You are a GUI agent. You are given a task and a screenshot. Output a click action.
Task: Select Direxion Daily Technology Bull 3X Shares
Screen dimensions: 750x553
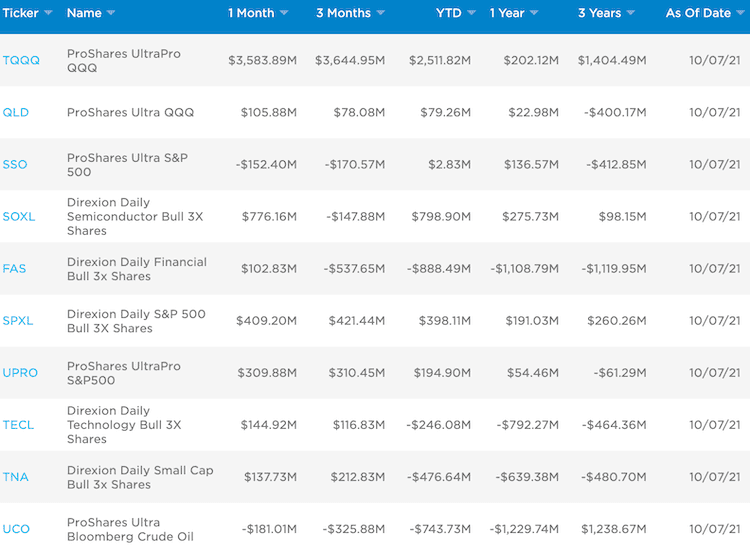tap(124, 425)
